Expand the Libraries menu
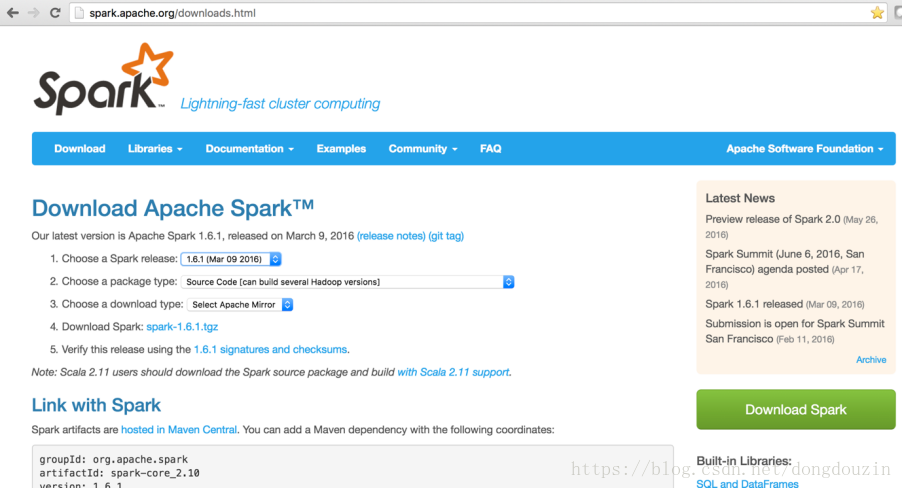 click(x=155, y=148)
